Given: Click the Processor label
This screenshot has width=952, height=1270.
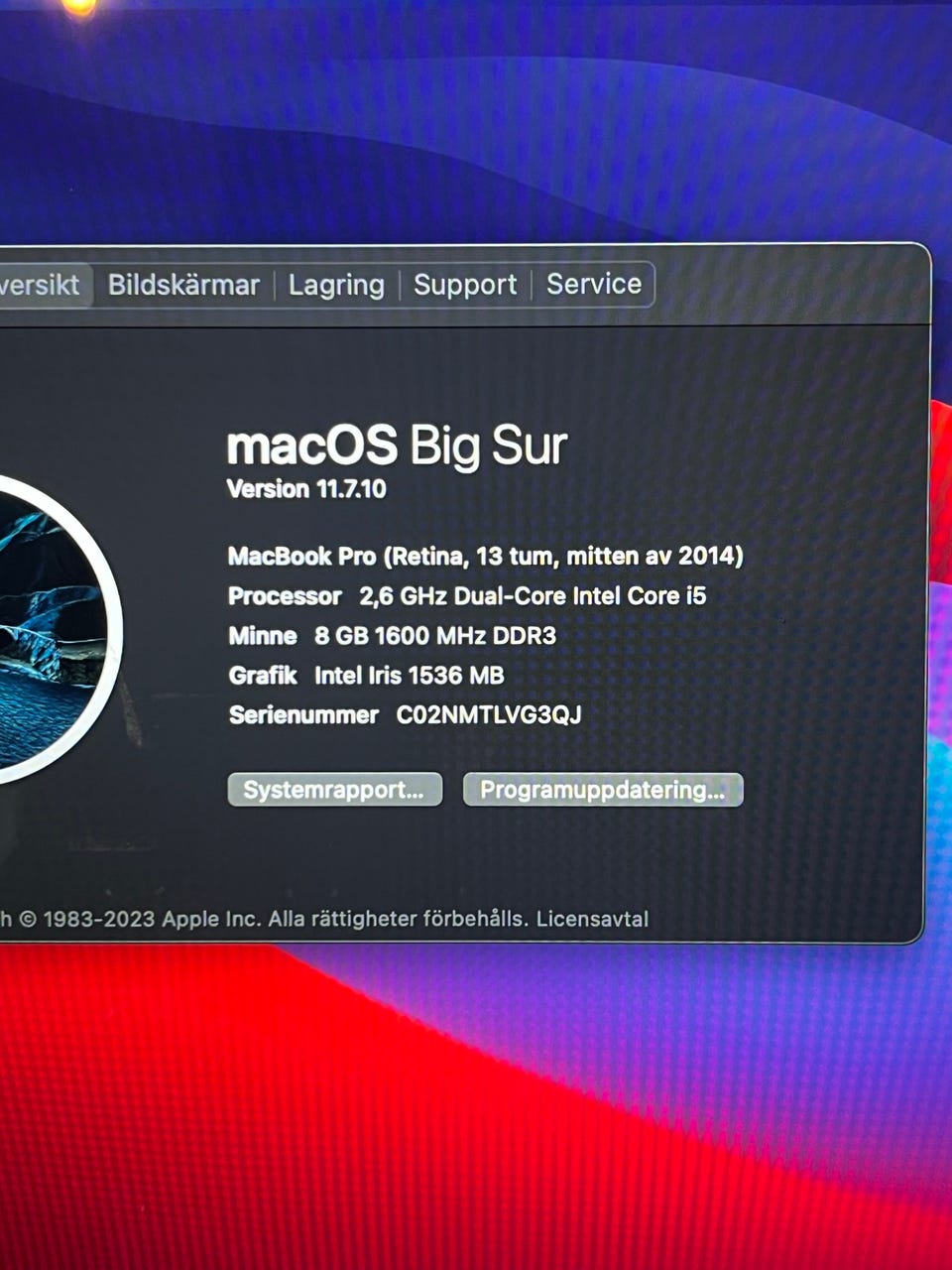Looking at the screenshot, I should coord(286,595).
